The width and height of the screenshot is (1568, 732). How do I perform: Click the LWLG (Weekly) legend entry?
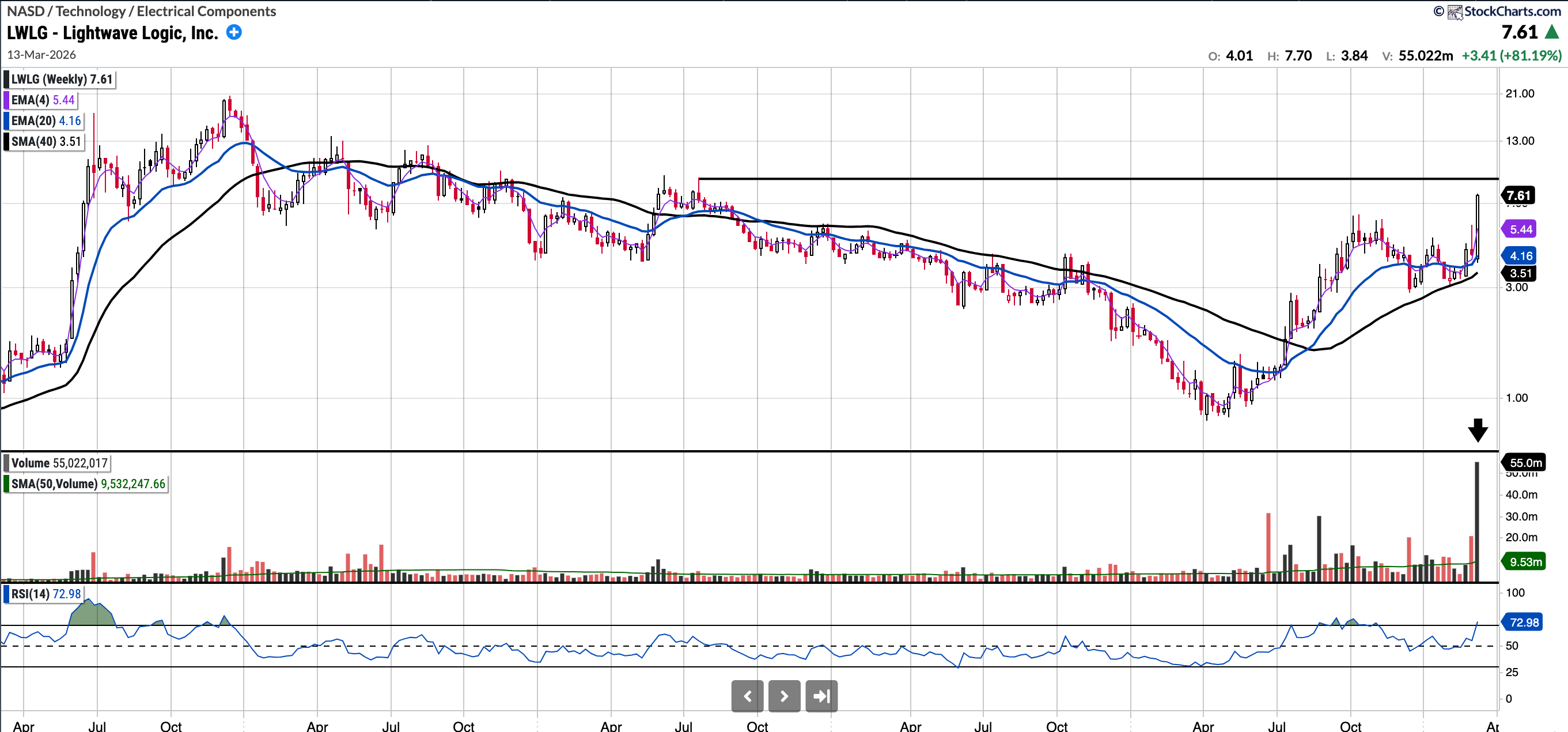pos(62,79)
